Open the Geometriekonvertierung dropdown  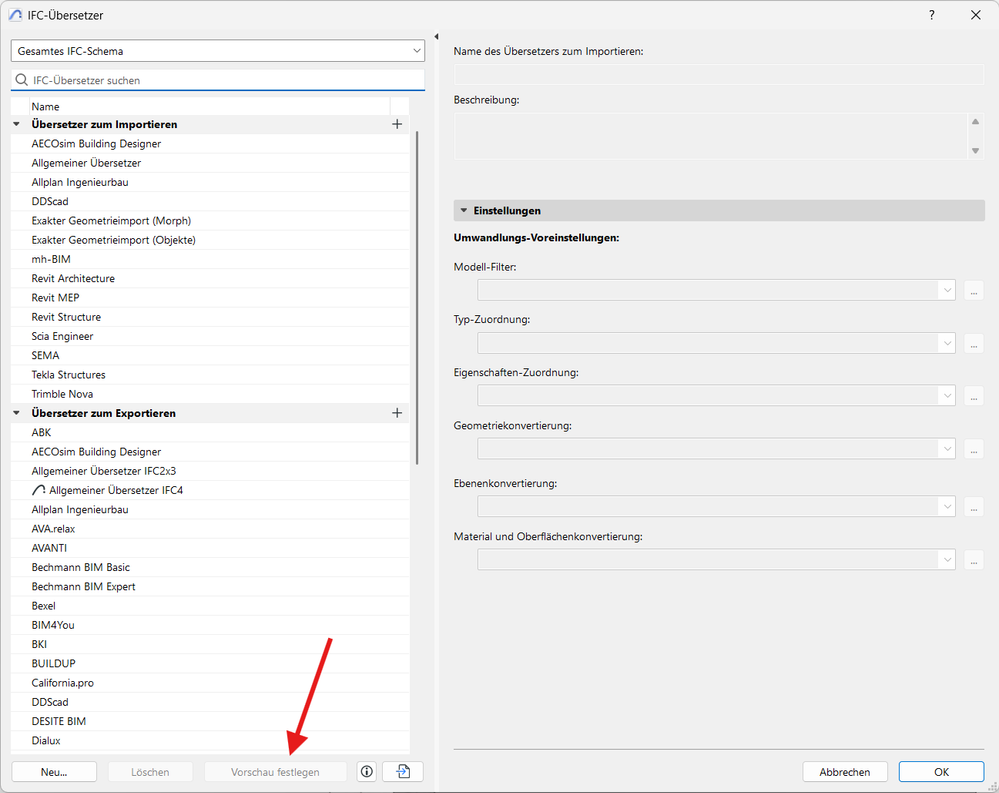pyautogui.click(x=716, y=448)
